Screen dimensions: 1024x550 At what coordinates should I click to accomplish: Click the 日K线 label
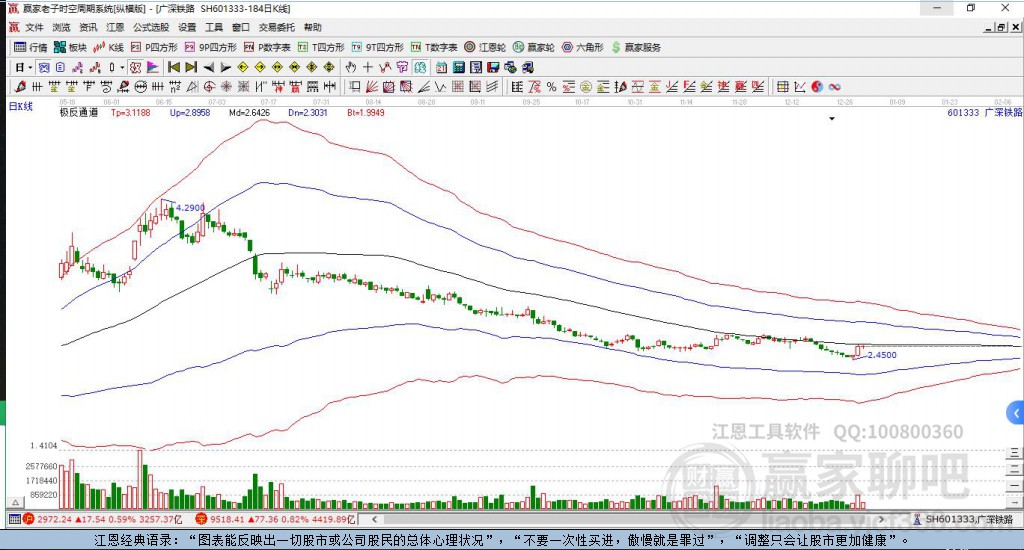pyautogui.click(x=20, y=106)
